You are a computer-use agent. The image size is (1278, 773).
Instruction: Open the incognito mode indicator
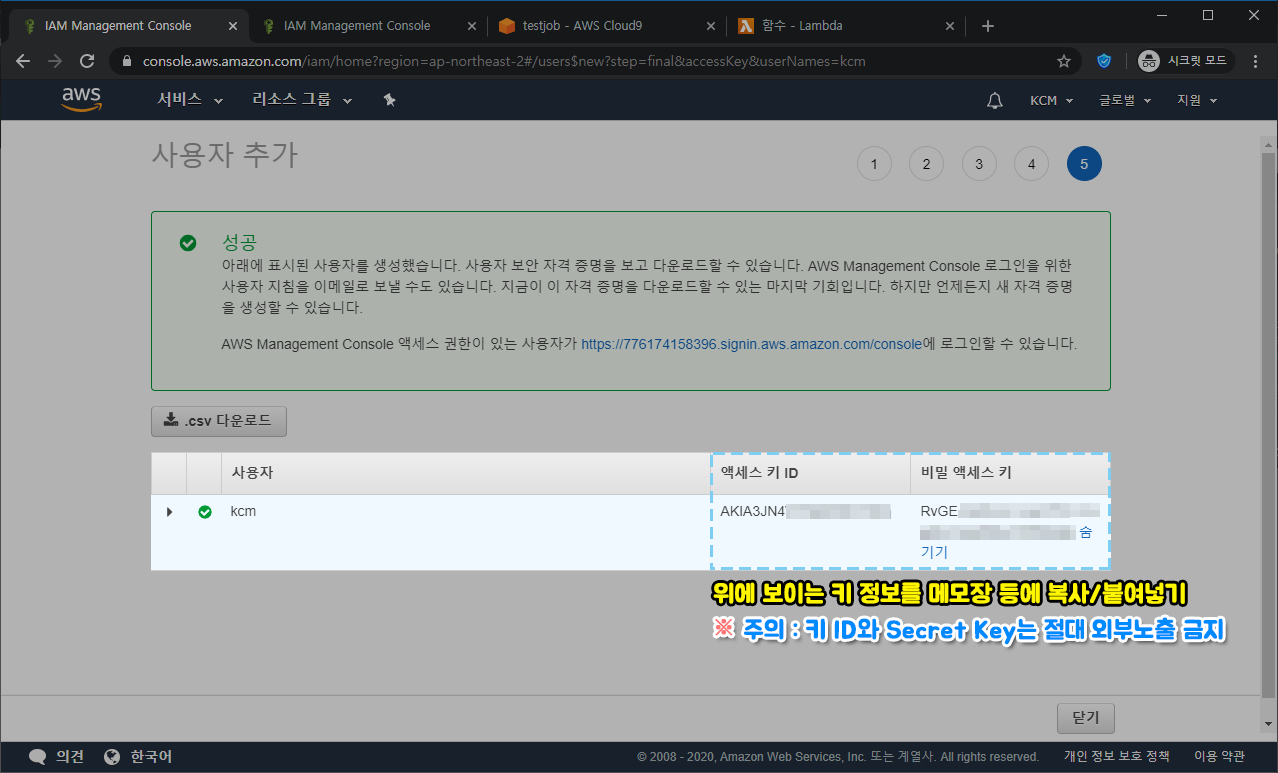[x=1186, y=61]
